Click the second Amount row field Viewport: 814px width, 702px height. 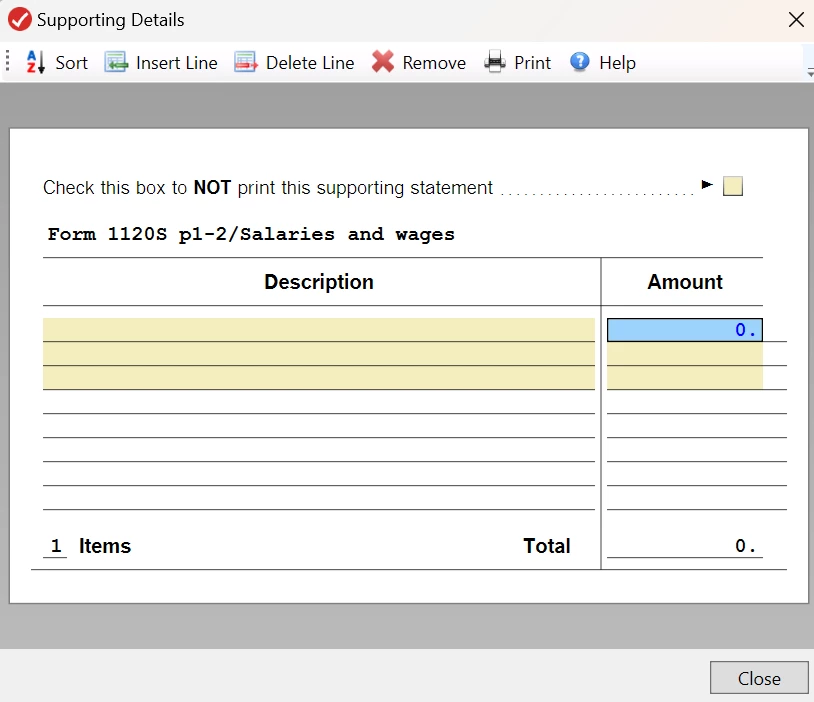click(x=685, y=354)
